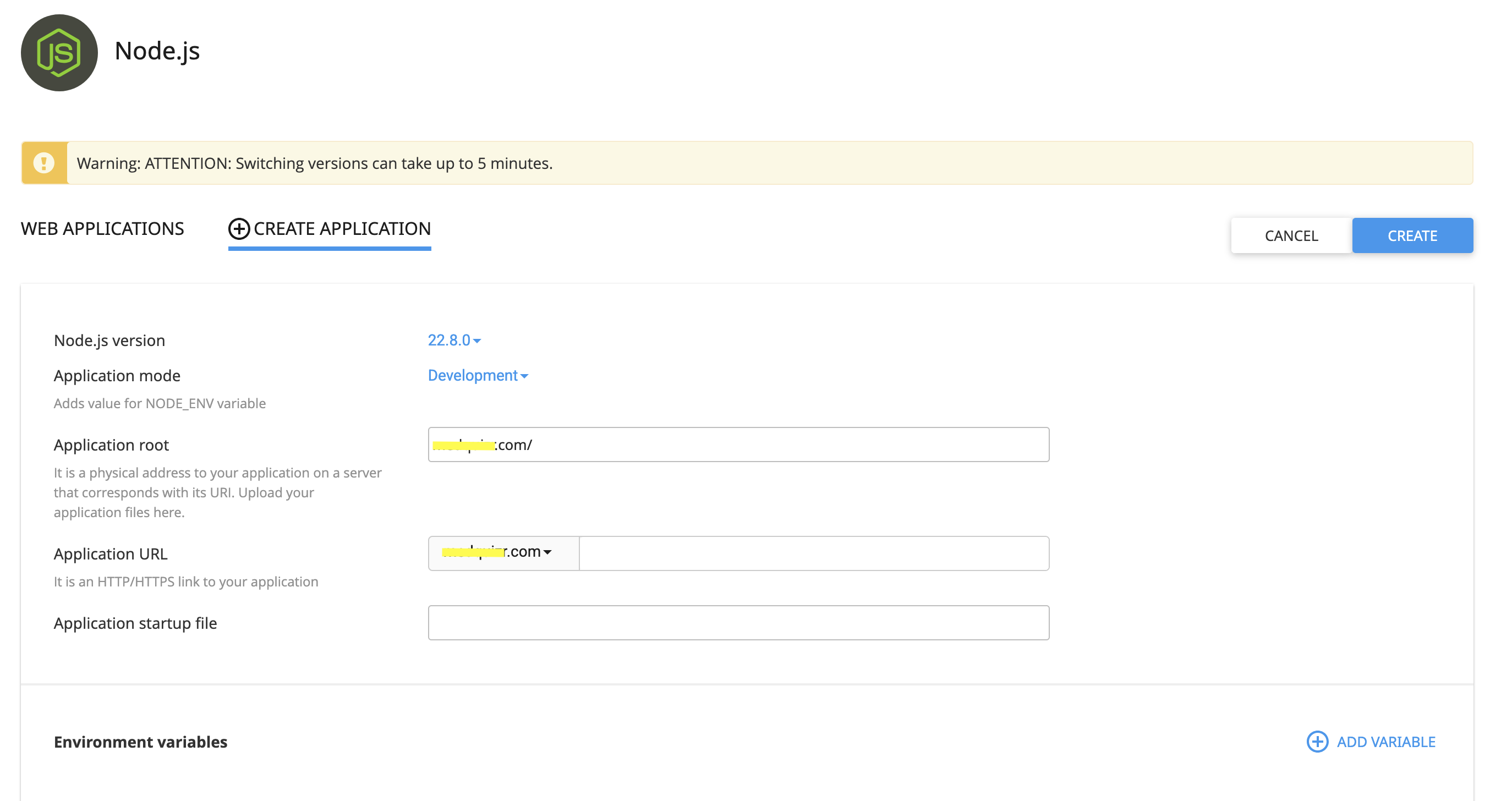Click the Node.js page title
Screen dimensions: 1512x801
[x=157, y=51]
